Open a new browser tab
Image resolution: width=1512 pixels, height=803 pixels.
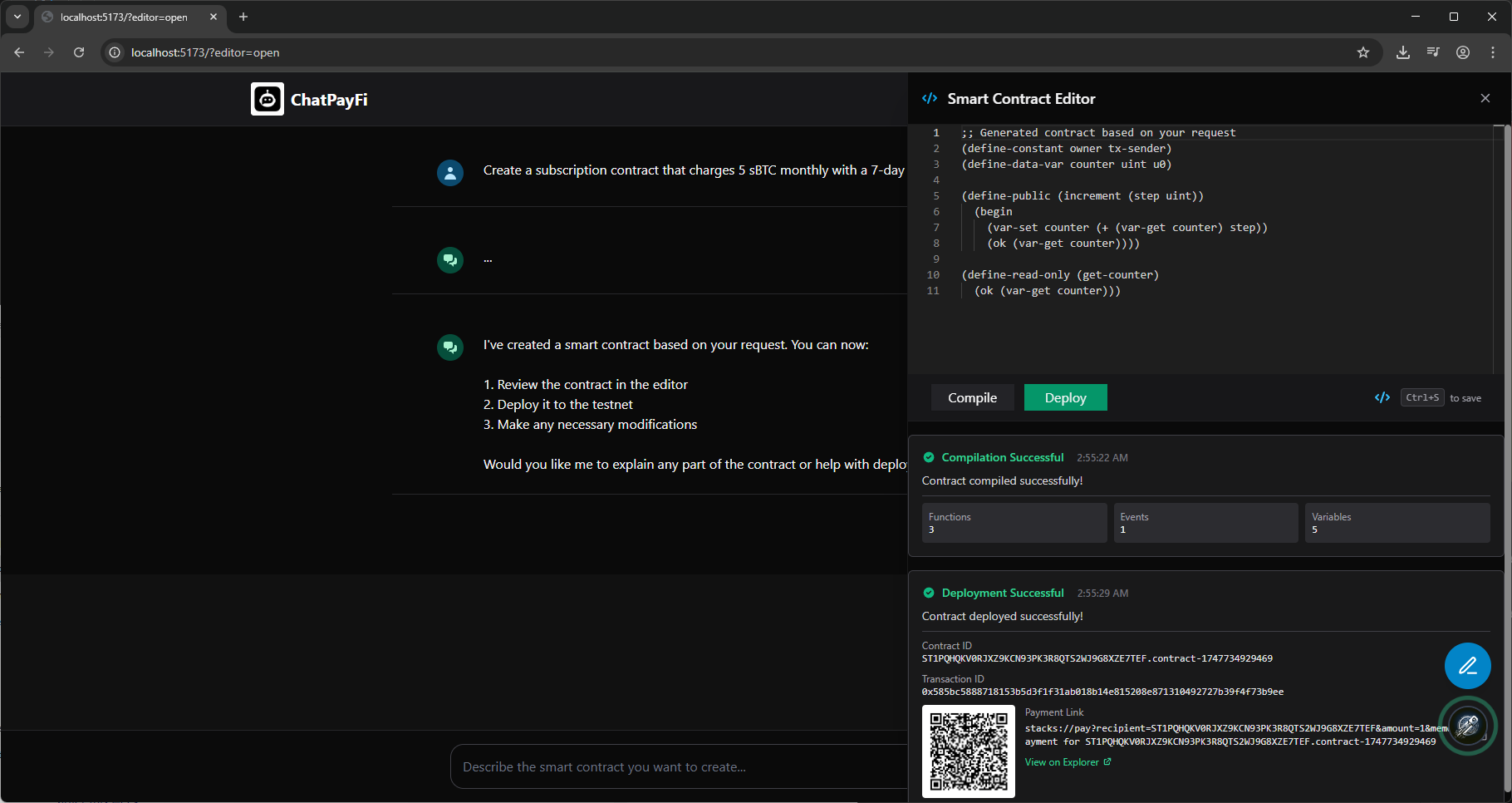point(243,17)
